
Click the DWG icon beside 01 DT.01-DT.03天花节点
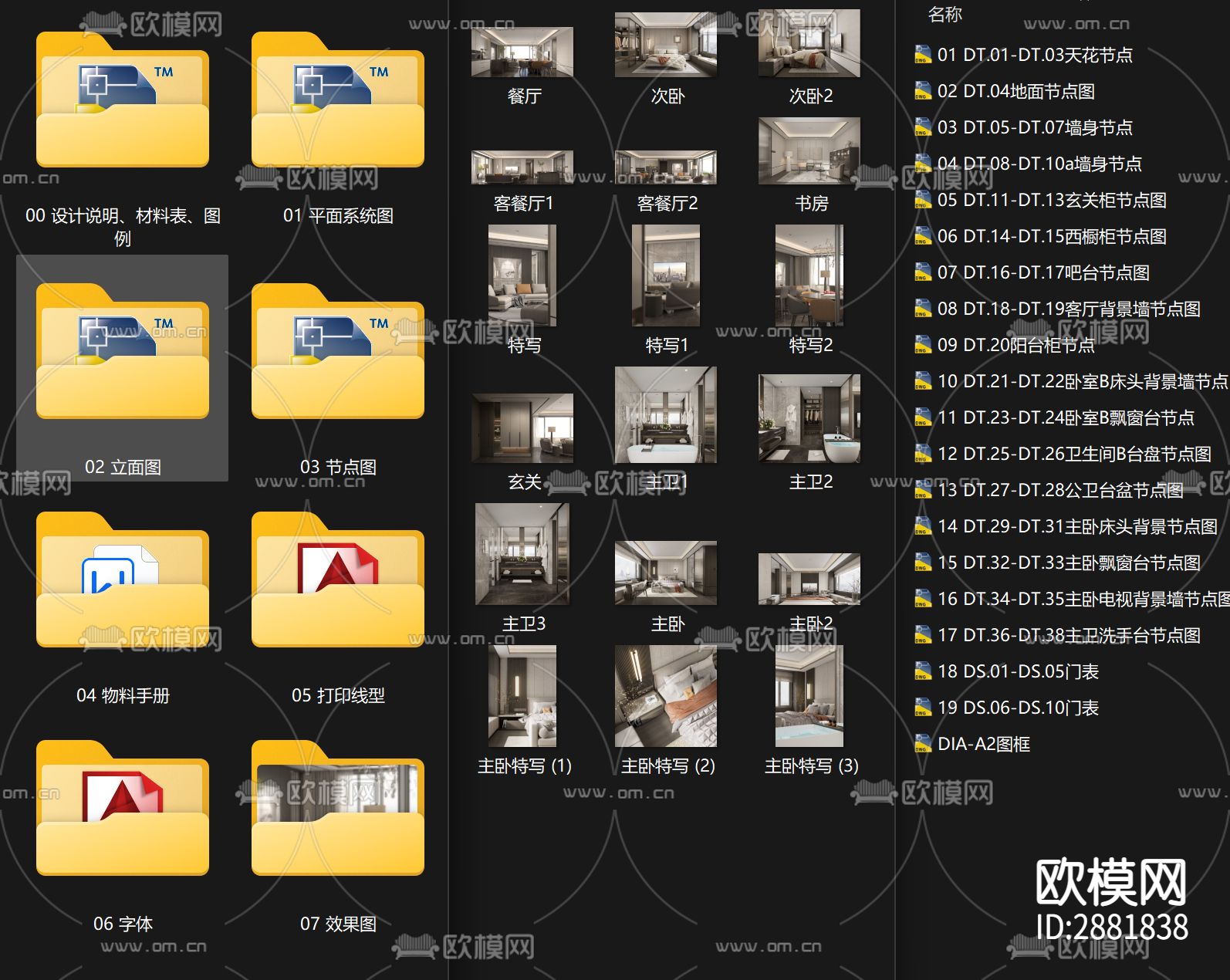coord(922,55)
